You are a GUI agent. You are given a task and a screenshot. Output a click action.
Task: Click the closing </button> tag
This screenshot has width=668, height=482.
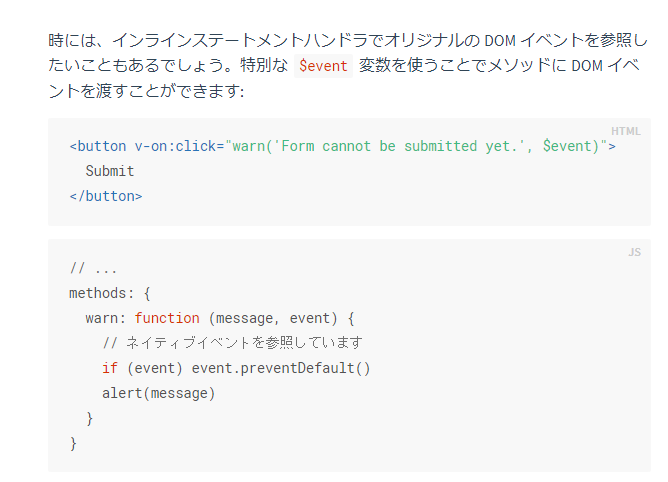click(x=106, y=196)
